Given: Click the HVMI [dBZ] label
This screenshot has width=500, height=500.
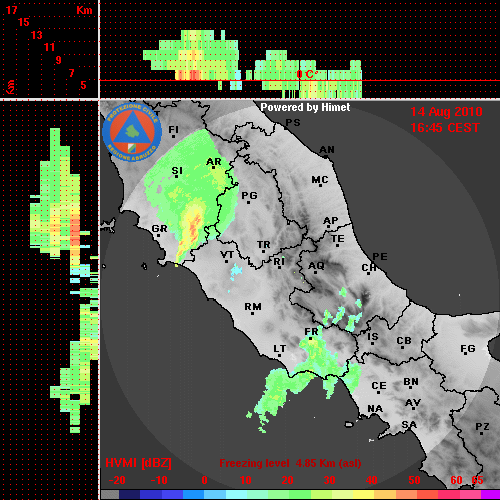Looking at the screenshot, I should (138, 463).
